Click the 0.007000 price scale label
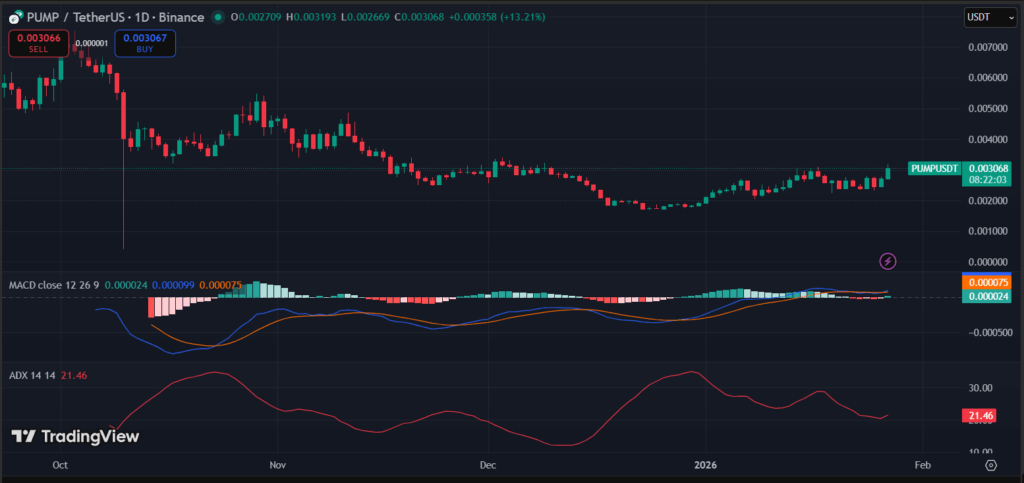Viewport: 1024px width, 483px height. [986, 47]
